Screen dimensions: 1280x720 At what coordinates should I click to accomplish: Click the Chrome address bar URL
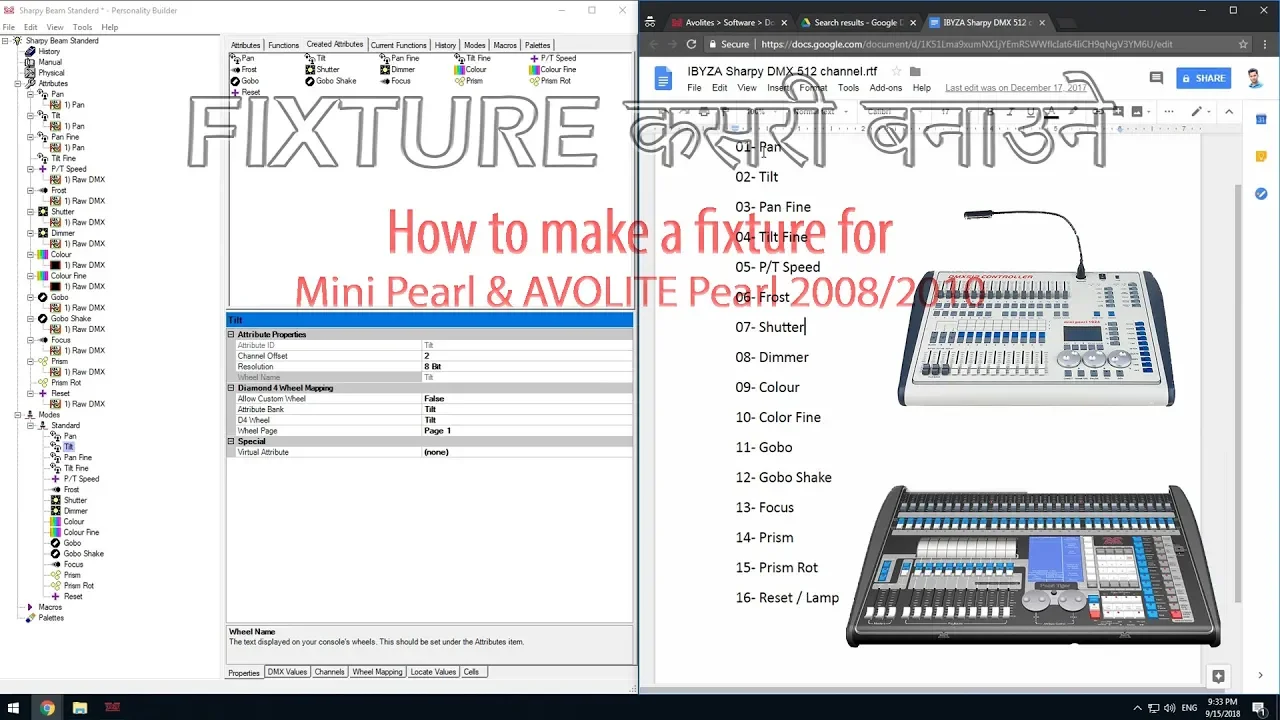point(966,44)
